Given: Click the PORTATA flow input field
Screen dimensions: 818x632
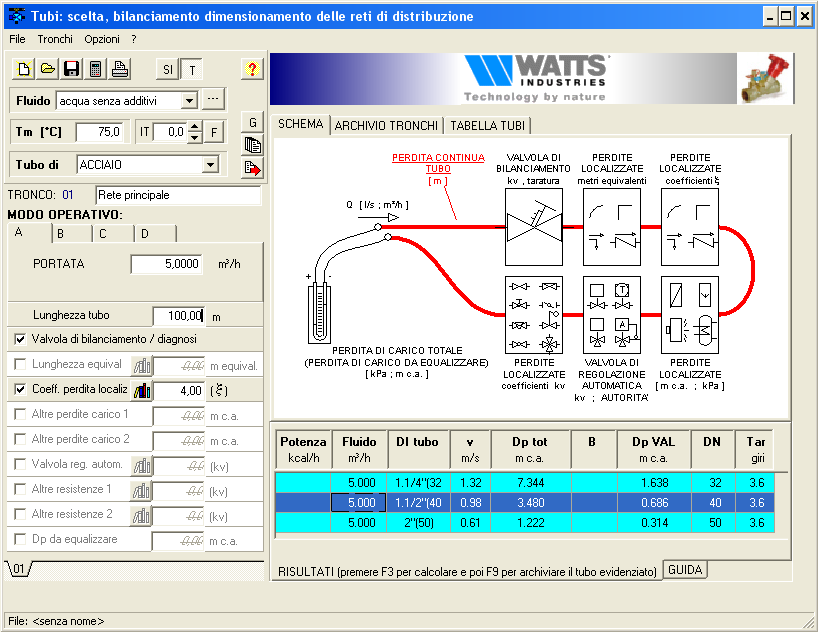Looking at the screenshot, I should (166, 264).
